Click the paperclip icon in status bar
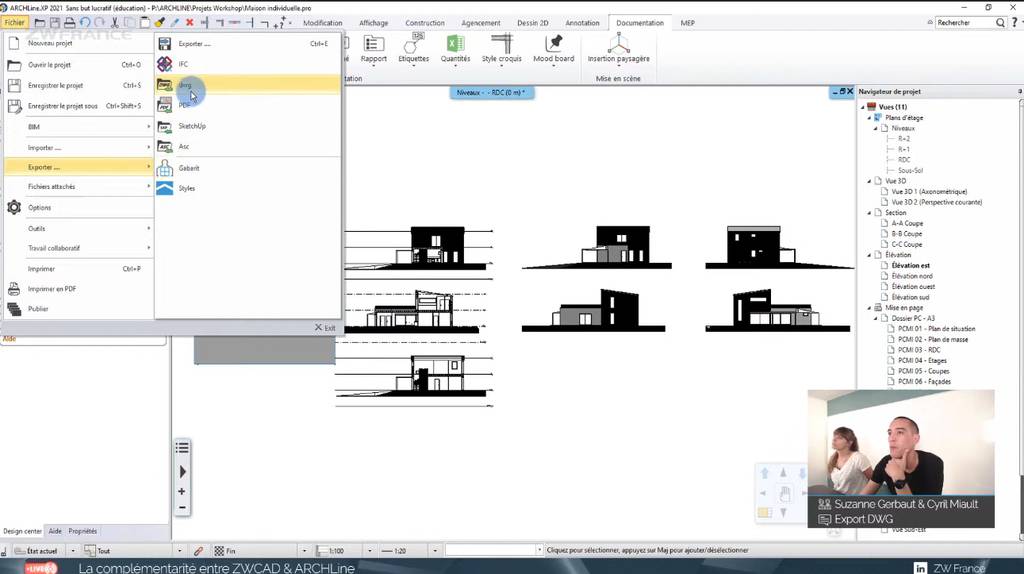1024x574 pixels. point(198,551)
